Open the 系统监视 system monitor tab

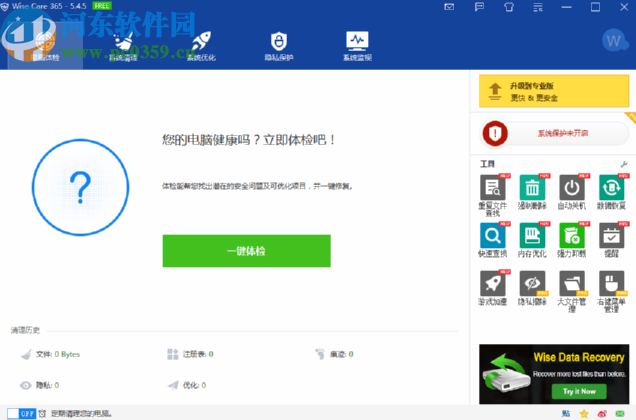click(357, 46)
